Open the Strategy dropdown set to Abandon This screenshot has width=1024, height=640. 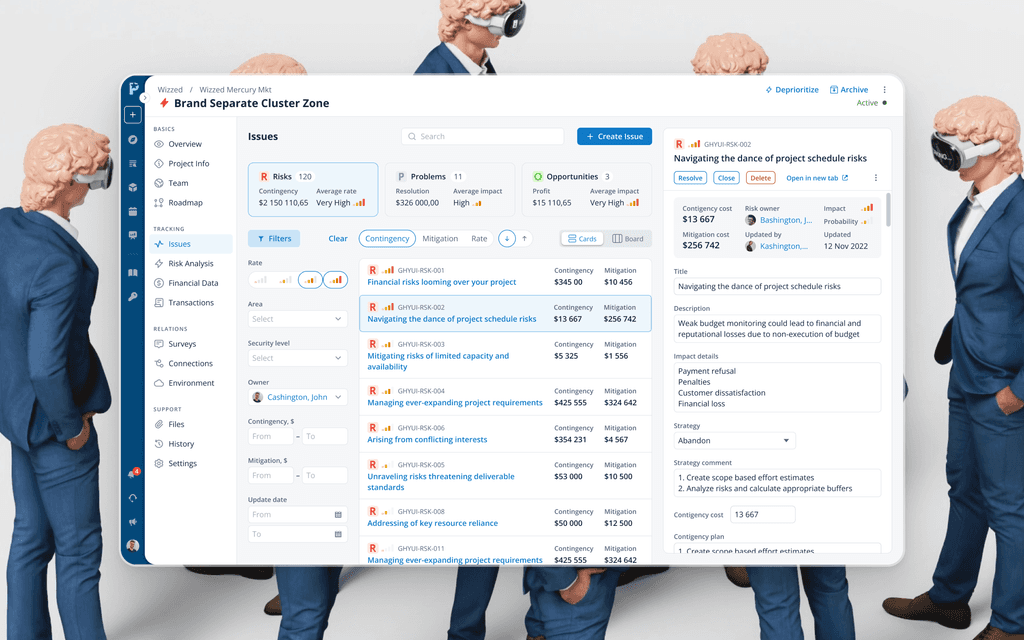[x=734, y=440]
